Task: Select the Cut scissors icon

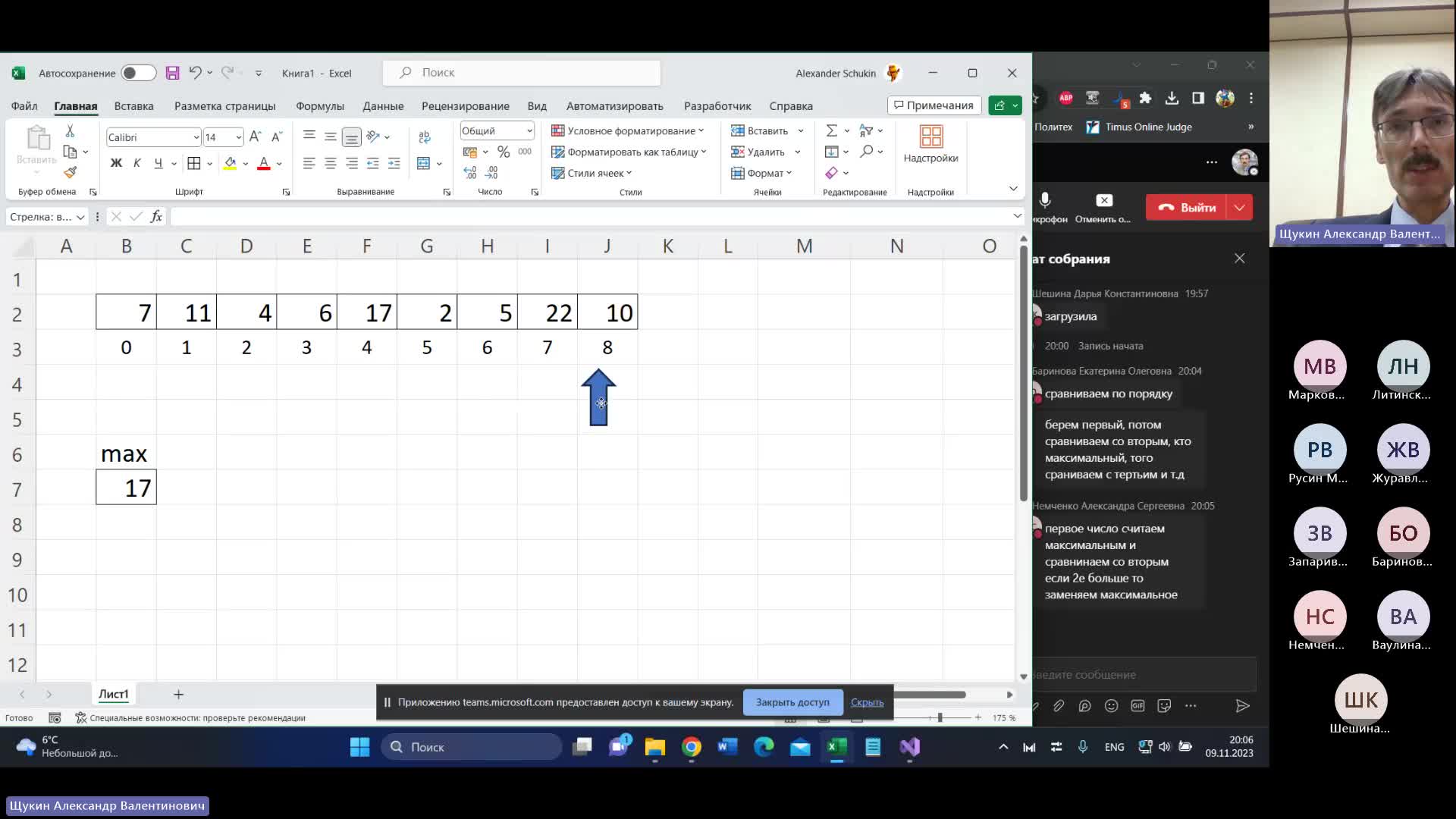Action: (70, 131)
